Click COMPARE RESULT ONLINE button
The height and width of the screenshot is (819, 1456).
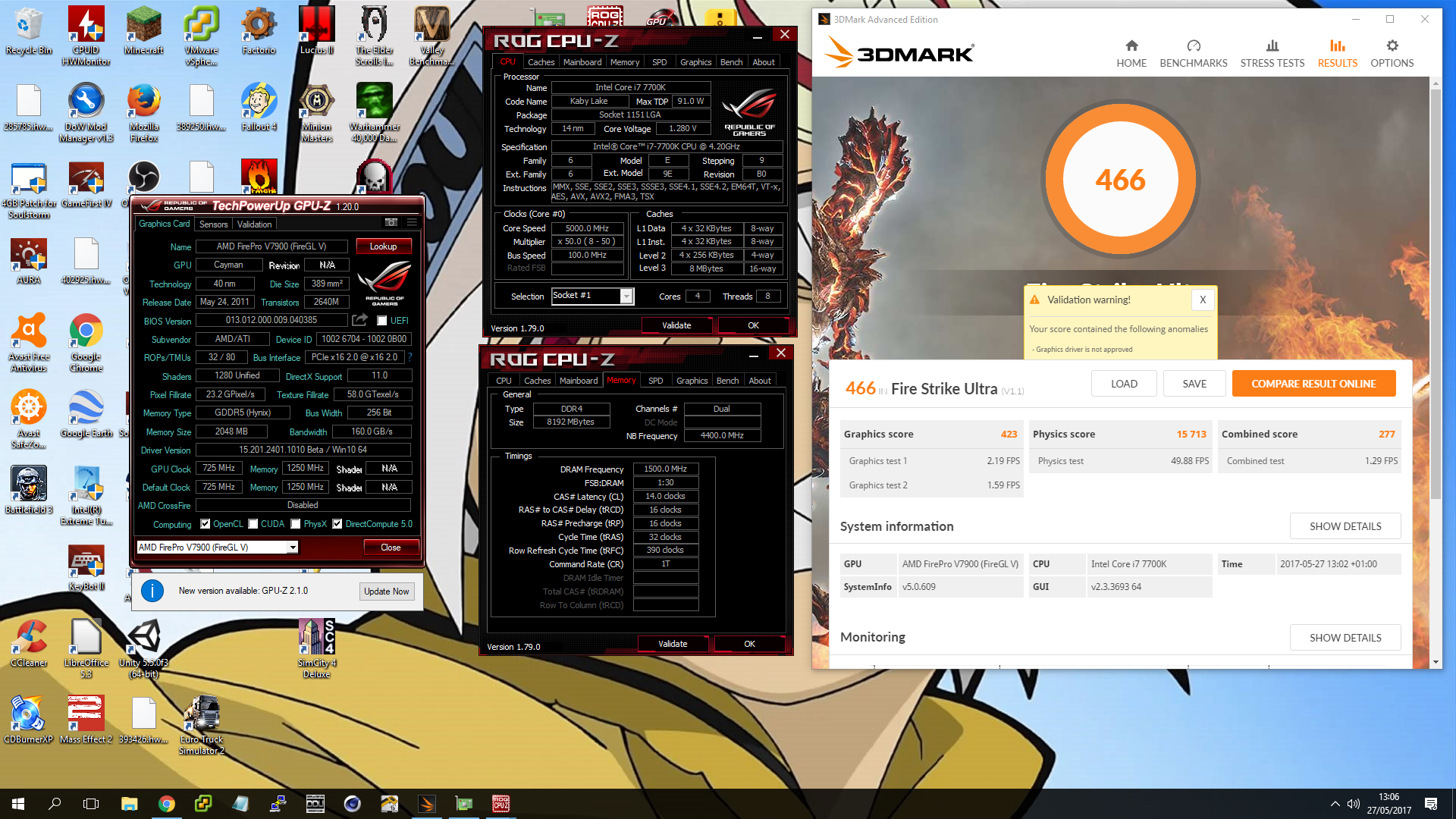coord(1313,384)
